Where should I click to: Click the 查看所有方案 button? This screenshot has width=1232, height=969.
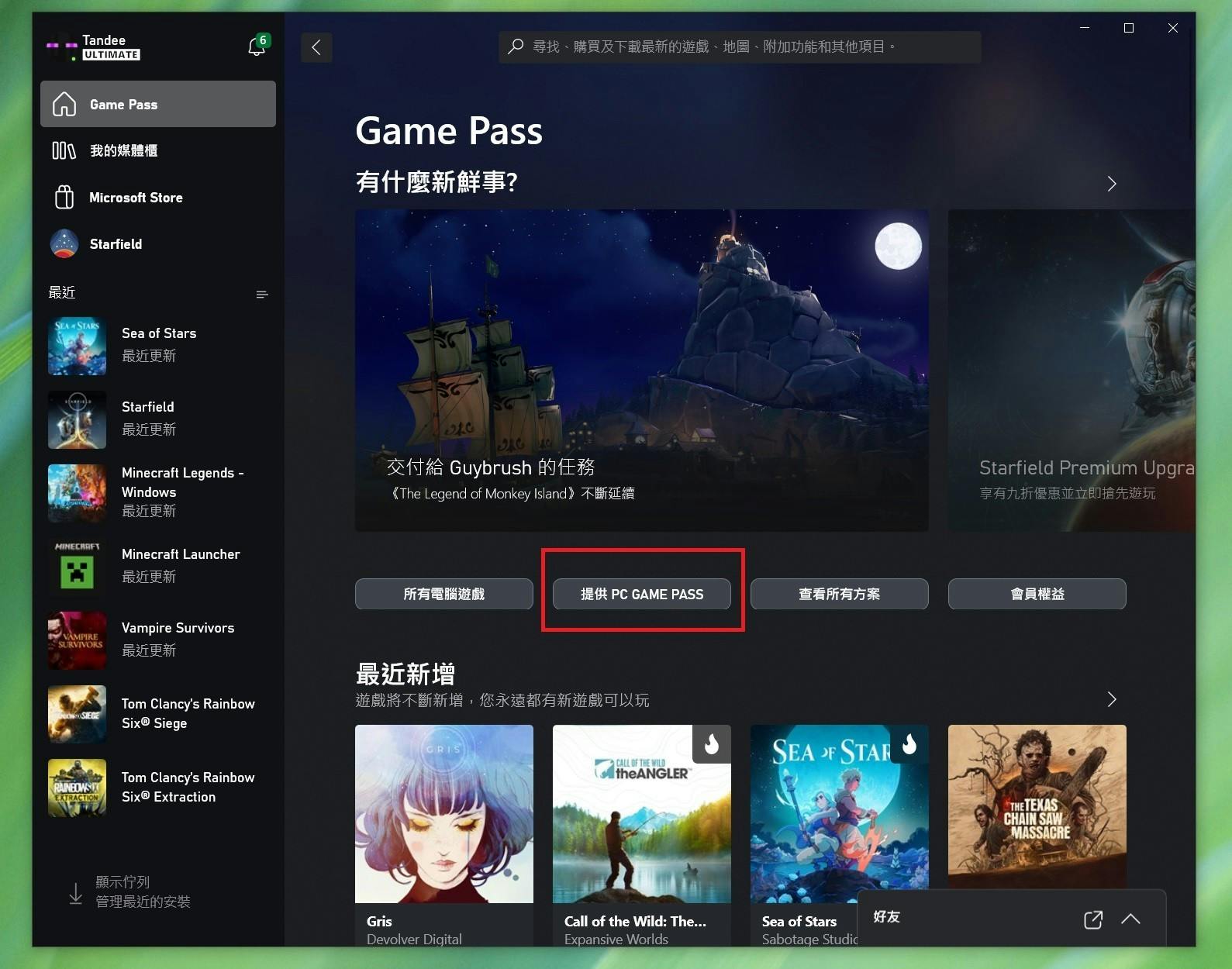pos(840,594)
